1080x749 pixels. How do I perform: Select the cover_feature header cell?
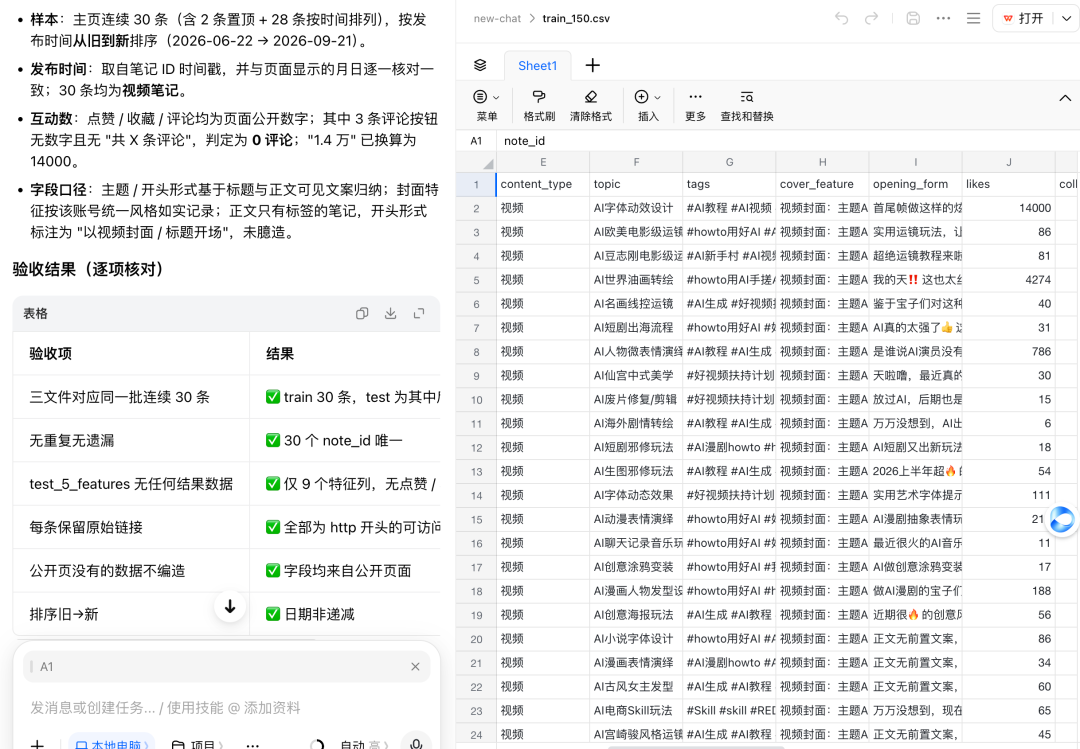pyautogui.click(x=822, y=184)
